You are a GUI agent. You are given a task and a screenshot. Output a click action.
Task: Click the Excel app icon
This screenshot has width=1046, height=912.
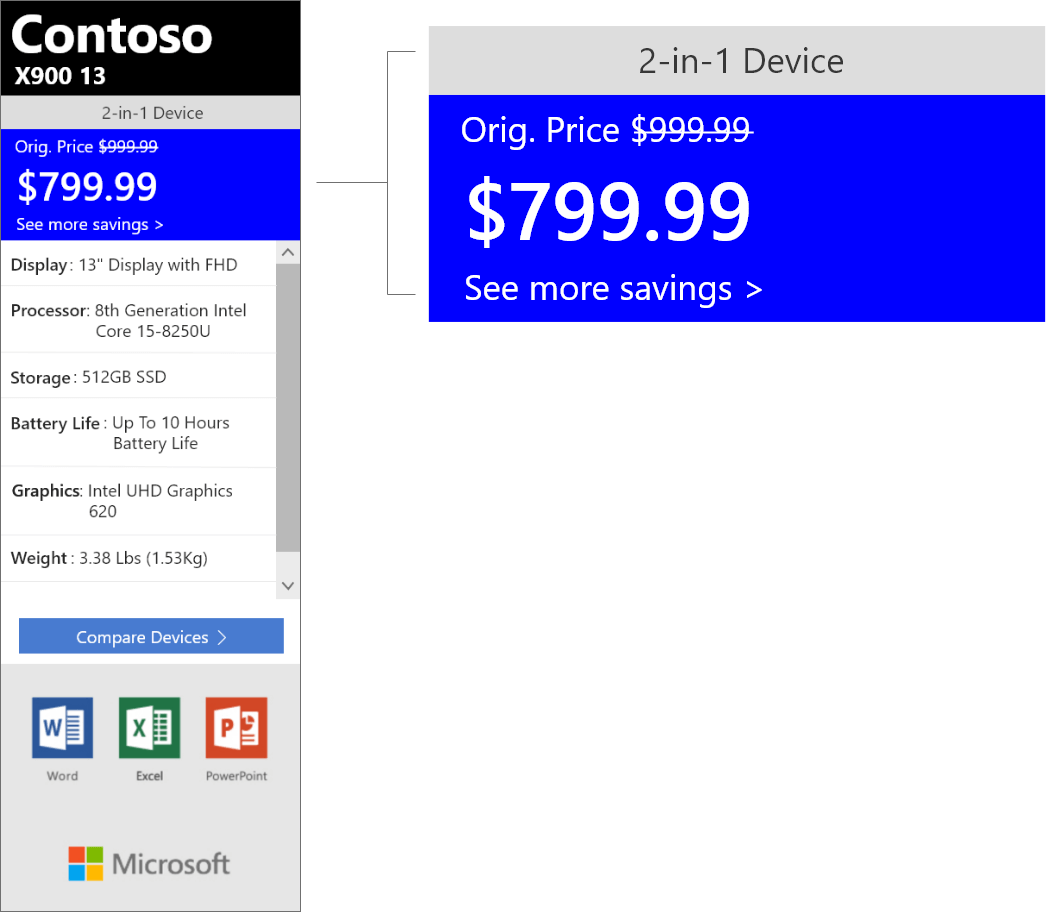[149, 727]
